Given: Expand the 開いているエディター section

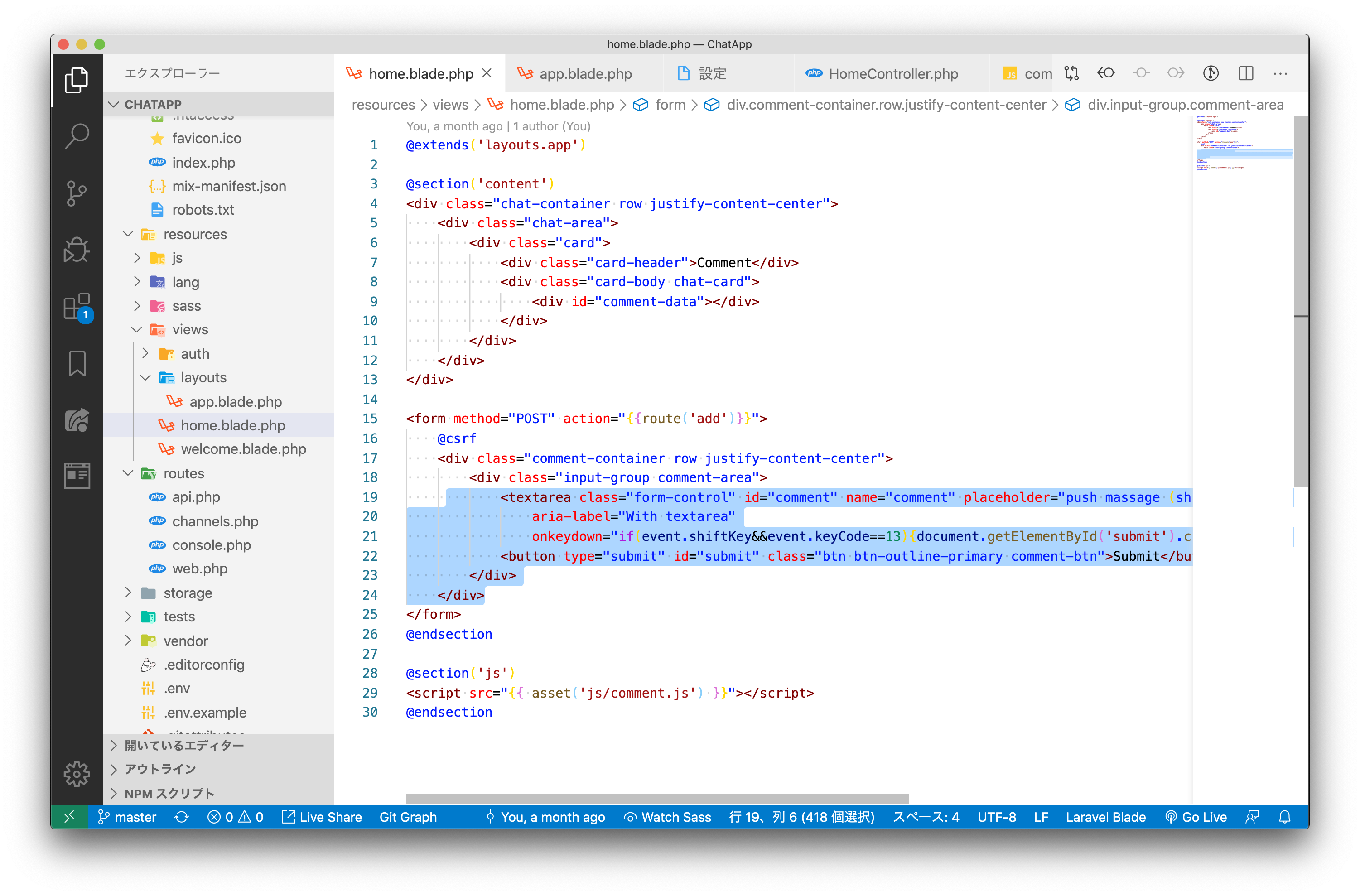Looking at the screenshot, I should click(x=219, y=746).
